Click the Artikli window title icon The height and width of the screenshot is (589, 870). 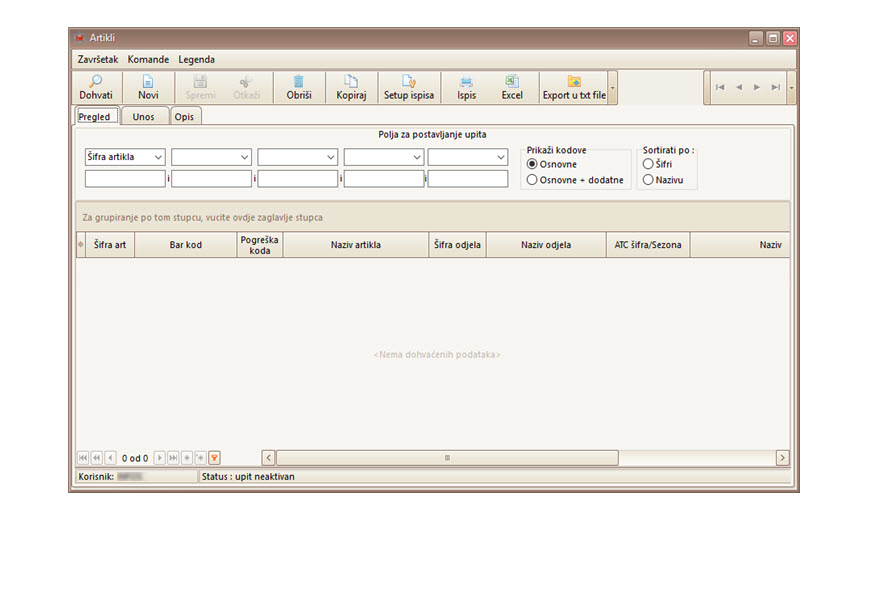[79, 38]
